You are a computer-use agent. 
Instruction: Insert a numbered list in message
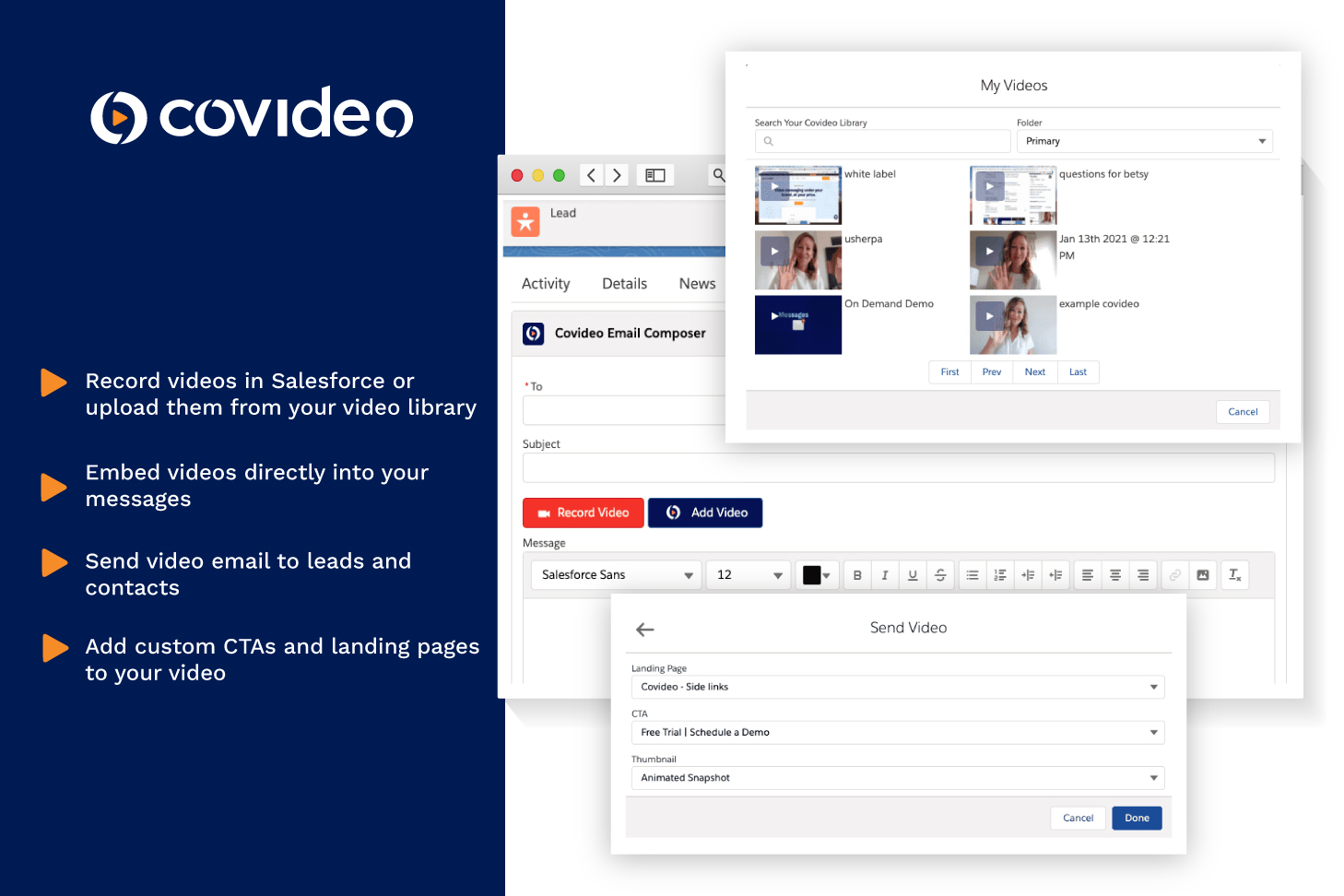tap(1000, 575)
